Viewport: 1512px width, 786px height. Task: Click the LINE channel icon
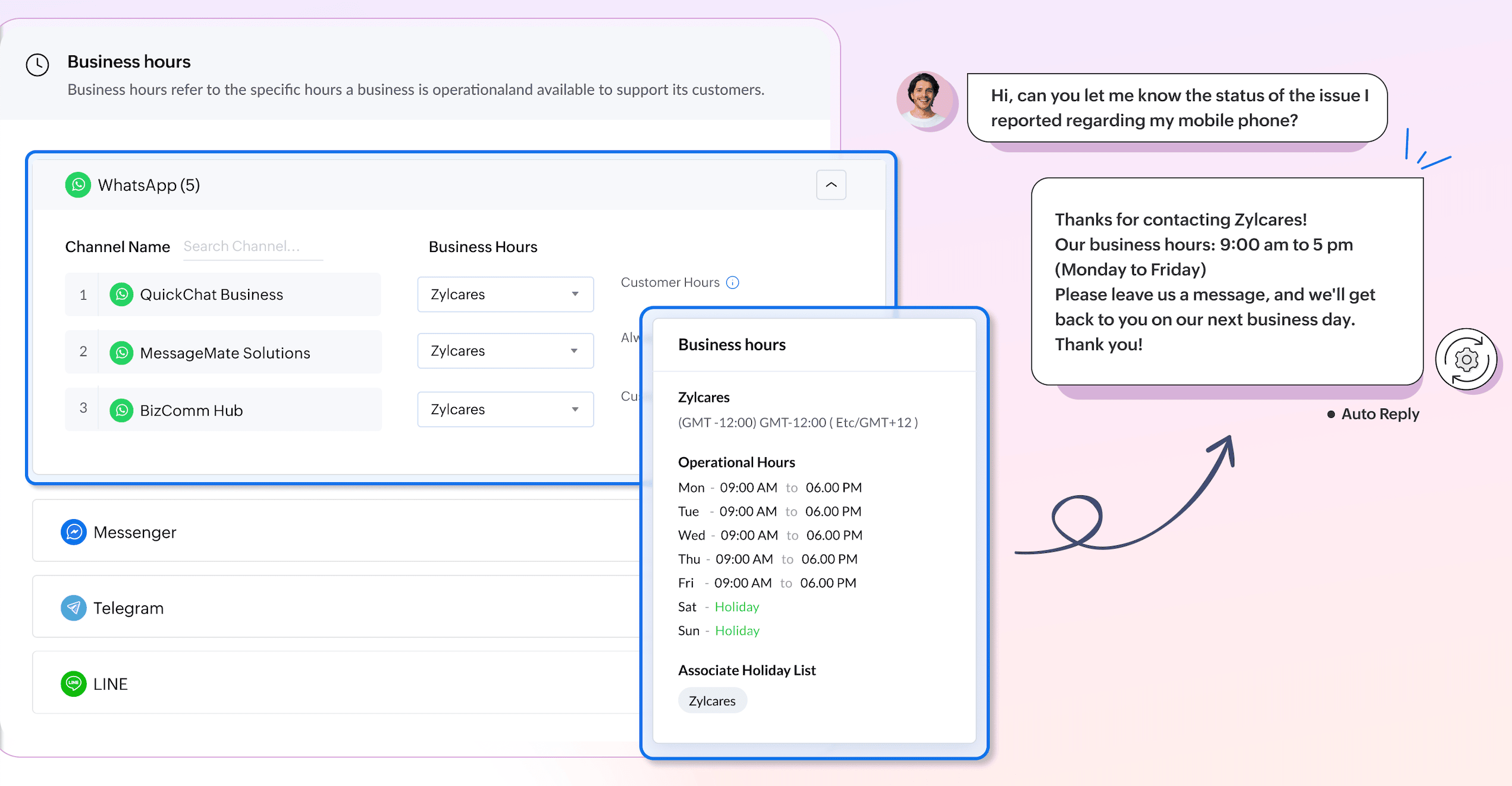(74, 684)
